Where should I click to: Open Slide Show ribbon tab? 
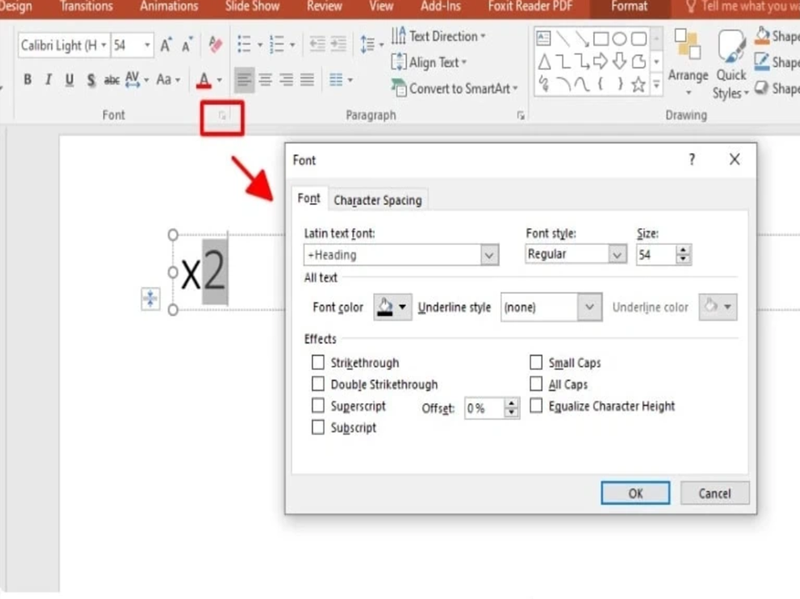coord(253,6)
